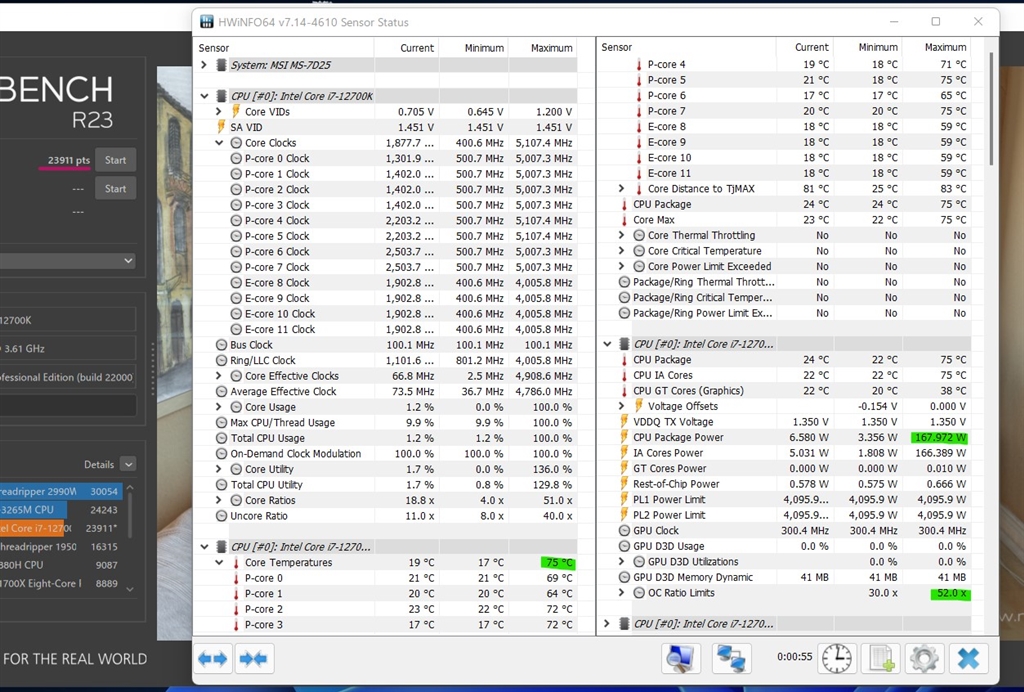The image size is (1024, 692).
Task: Click the collapse-layout inward arrows button in HWiNFO
Action: (253, 658)
